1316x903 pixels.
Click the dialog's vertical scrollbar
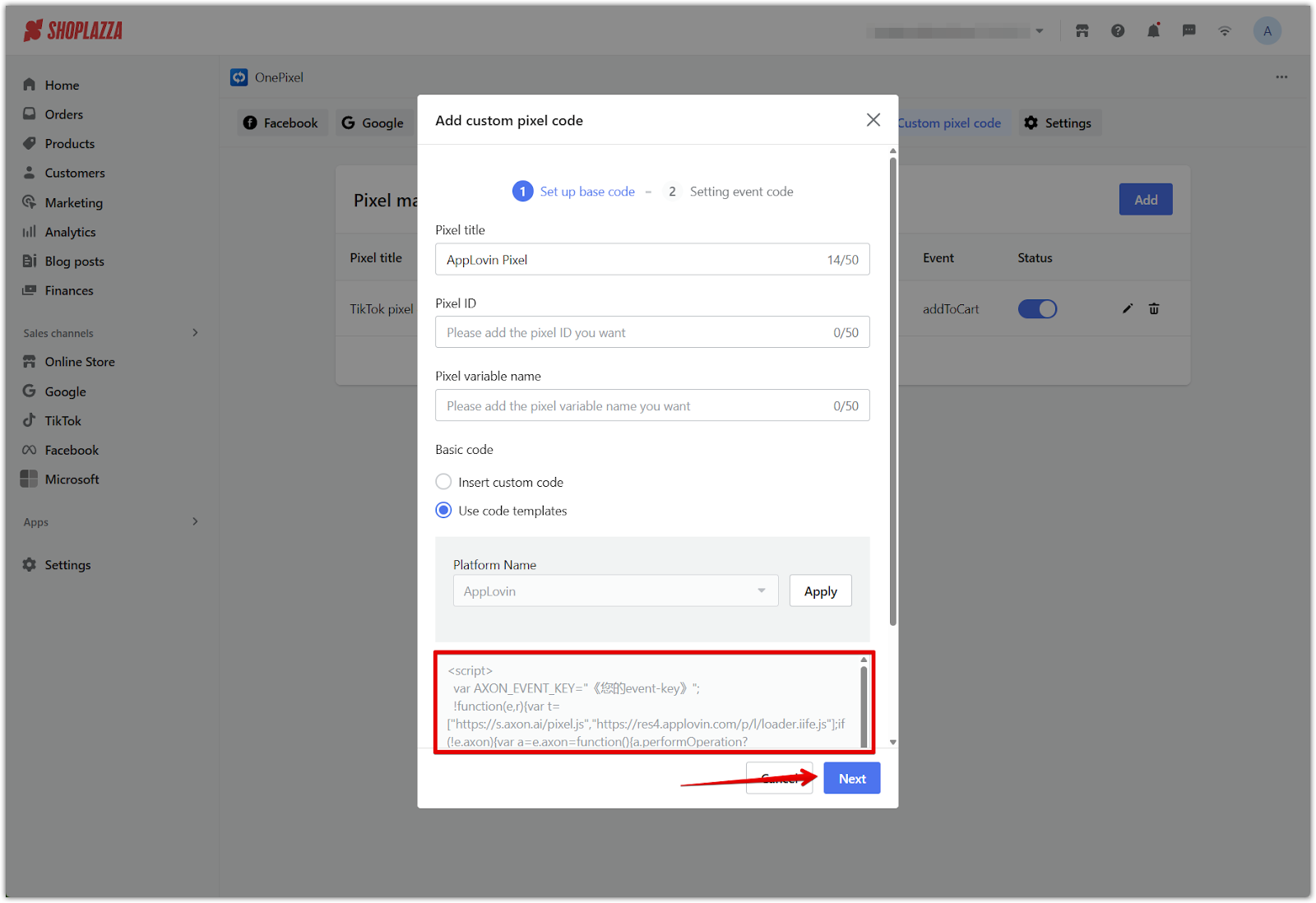tap(893, 391)
